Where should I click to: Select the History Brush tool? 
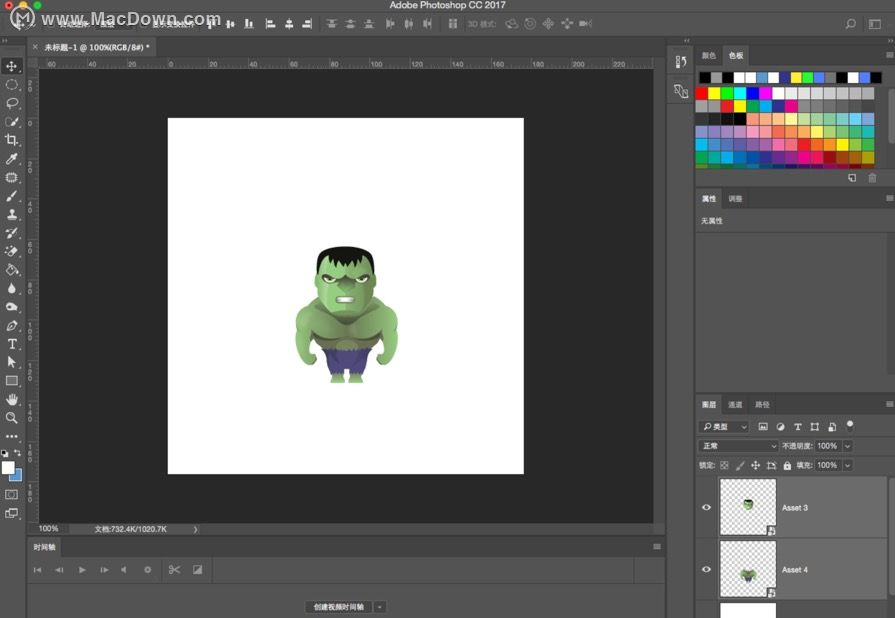(x=11, y=233)
